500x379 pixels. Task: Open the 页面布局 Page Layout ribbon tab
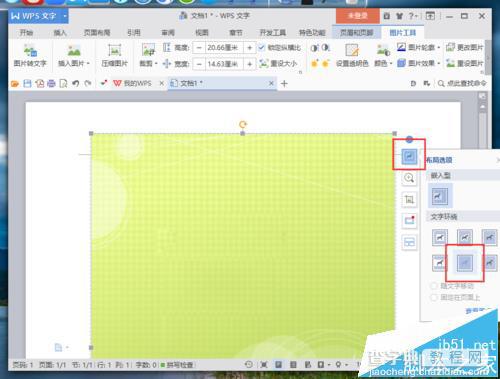click(x=97, y=33)
